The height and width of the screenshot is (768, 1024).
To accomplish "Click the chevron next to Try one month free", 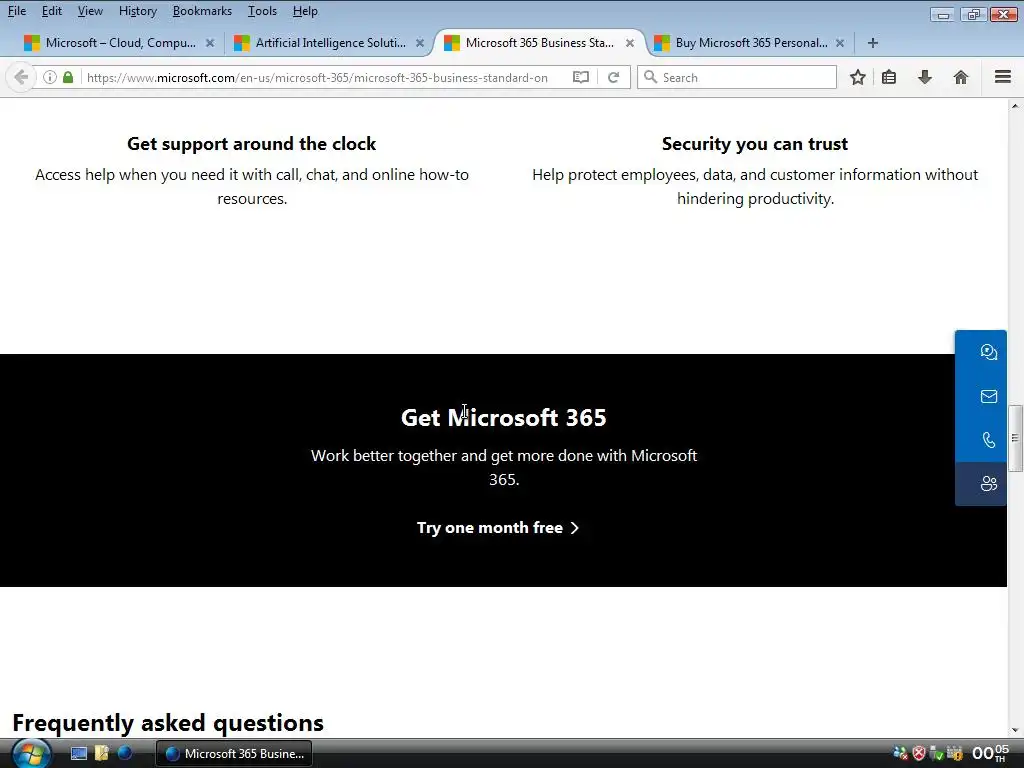I will tap(575, 528).
